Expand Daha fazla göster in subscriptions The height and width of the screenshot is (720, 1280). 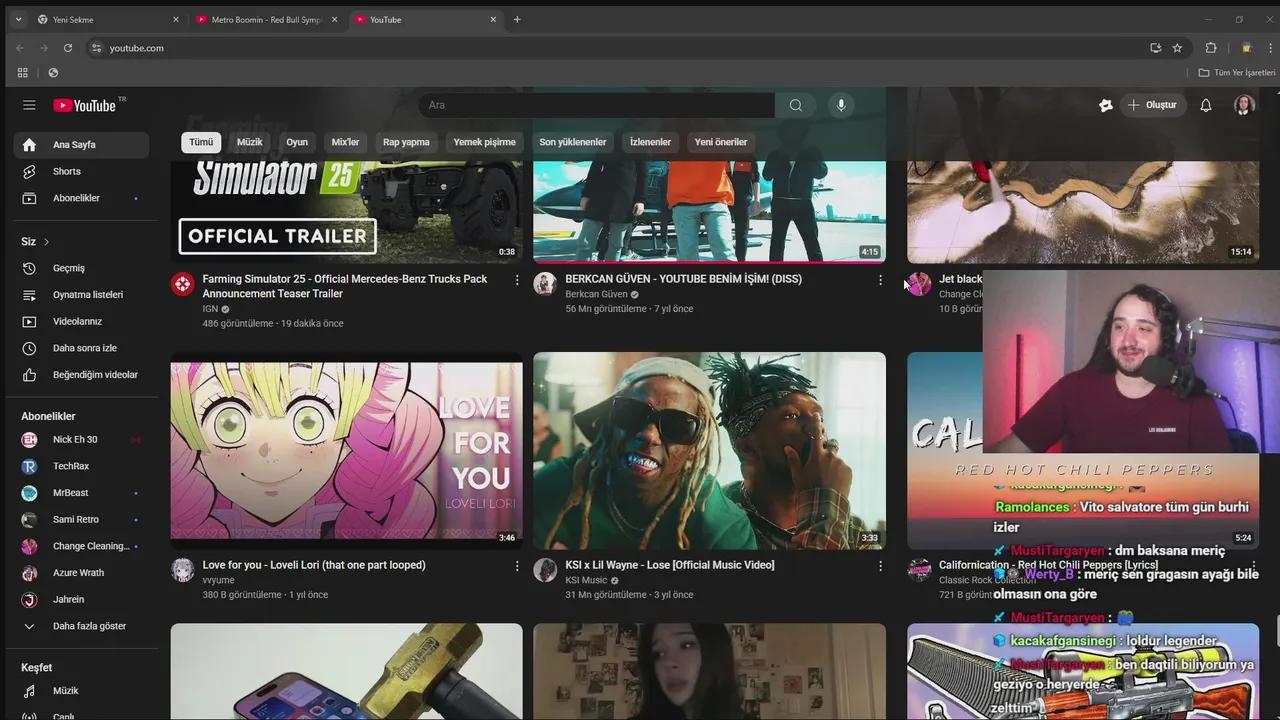pyautogui.click(x=81, y=626)
